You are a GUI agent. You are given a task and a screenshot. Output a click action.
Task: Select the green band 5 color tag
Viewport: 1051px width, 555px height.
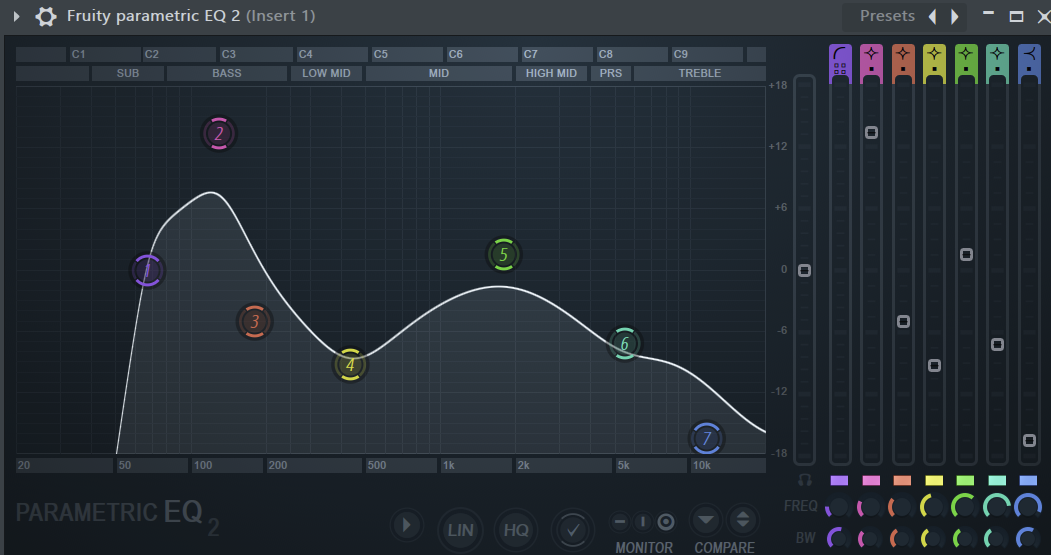point(965,481)
